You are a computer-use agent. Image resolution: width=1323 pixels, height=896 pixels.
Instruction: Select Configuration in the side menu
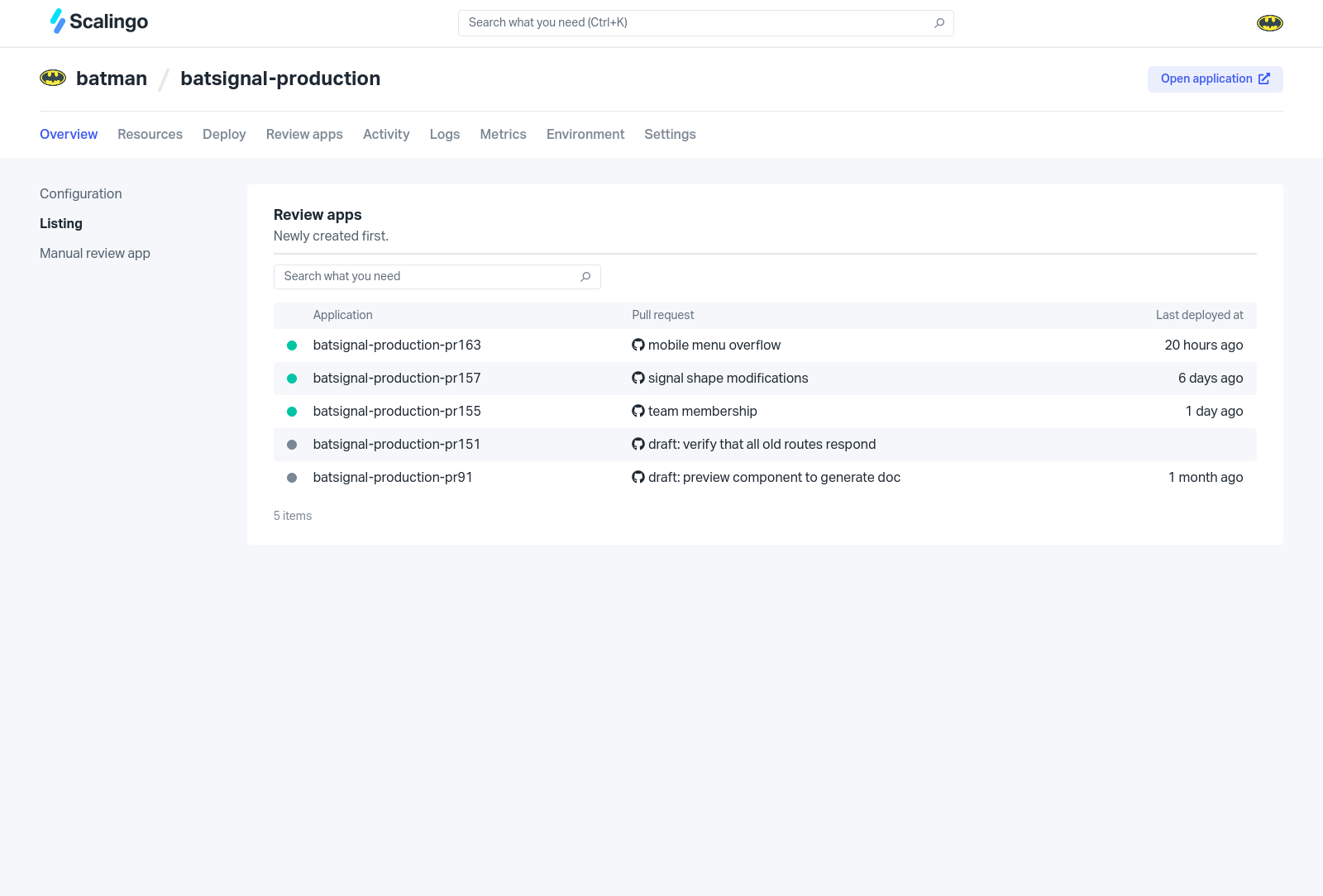coord(81,194)
